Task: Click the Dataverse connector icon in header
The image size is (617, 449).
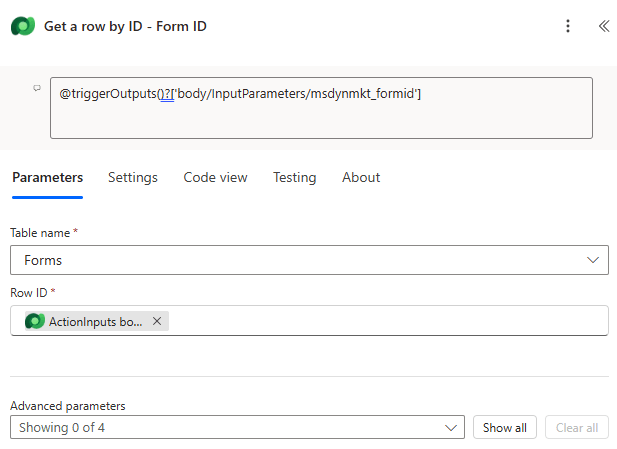Action: [23, 26]
